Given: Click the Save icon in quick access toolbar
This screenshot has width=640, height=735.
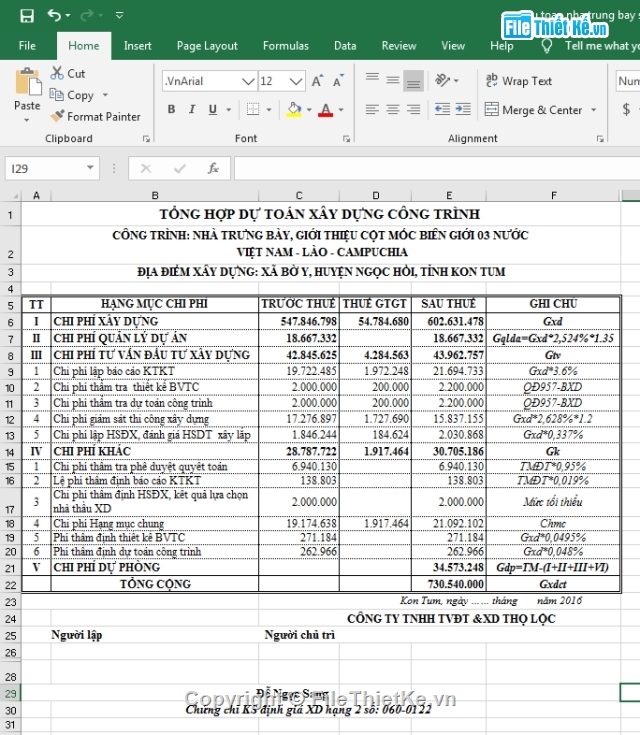Looking at the screenshot, I should (27, 16).
